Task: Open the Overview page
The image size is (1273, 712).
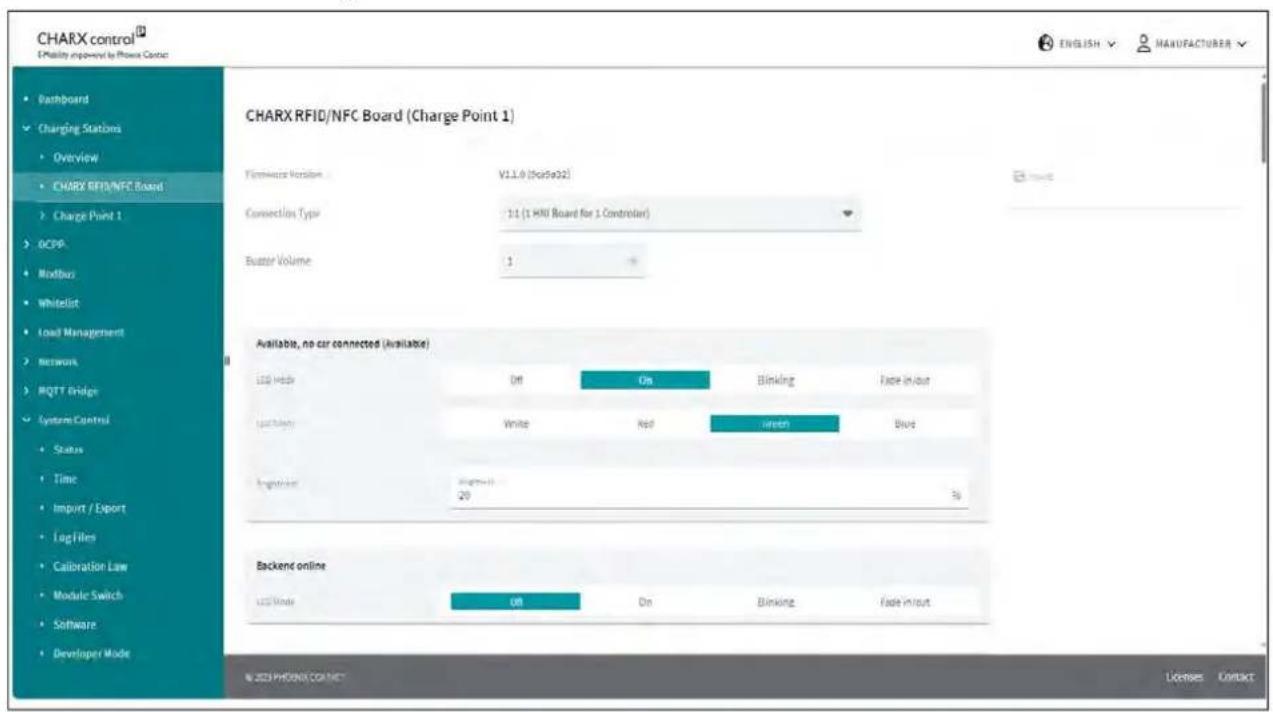Action: 75,158
